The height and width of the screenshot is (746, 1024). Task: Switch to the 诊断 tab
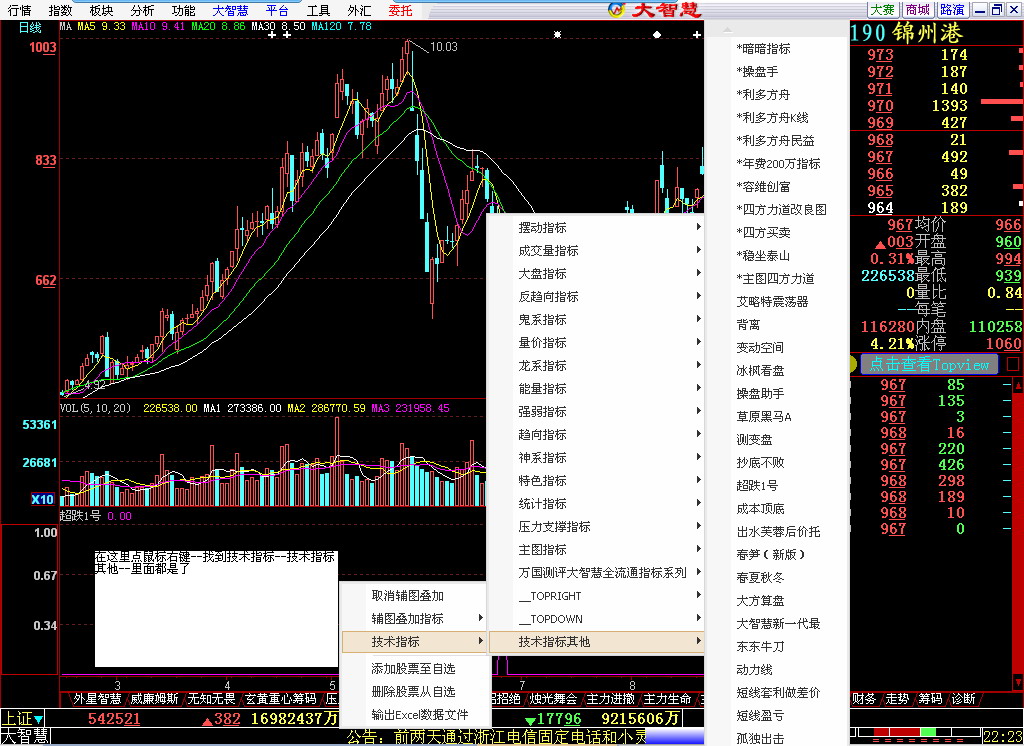tap(964, 699)
